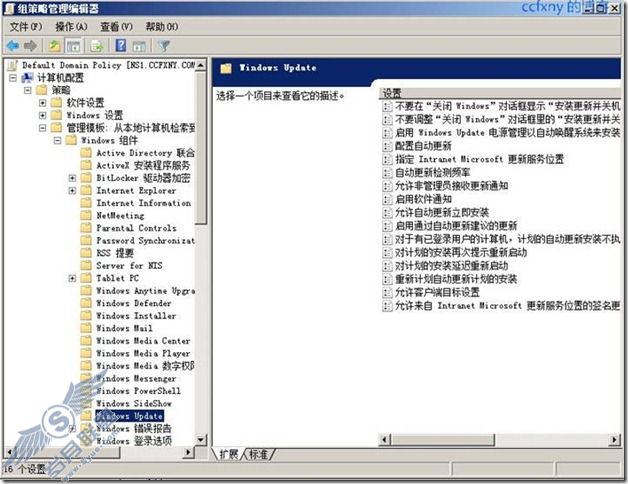This screenshot has height=484, width=628.
Task: Select Windows Mail tree item
Action: 125,328
